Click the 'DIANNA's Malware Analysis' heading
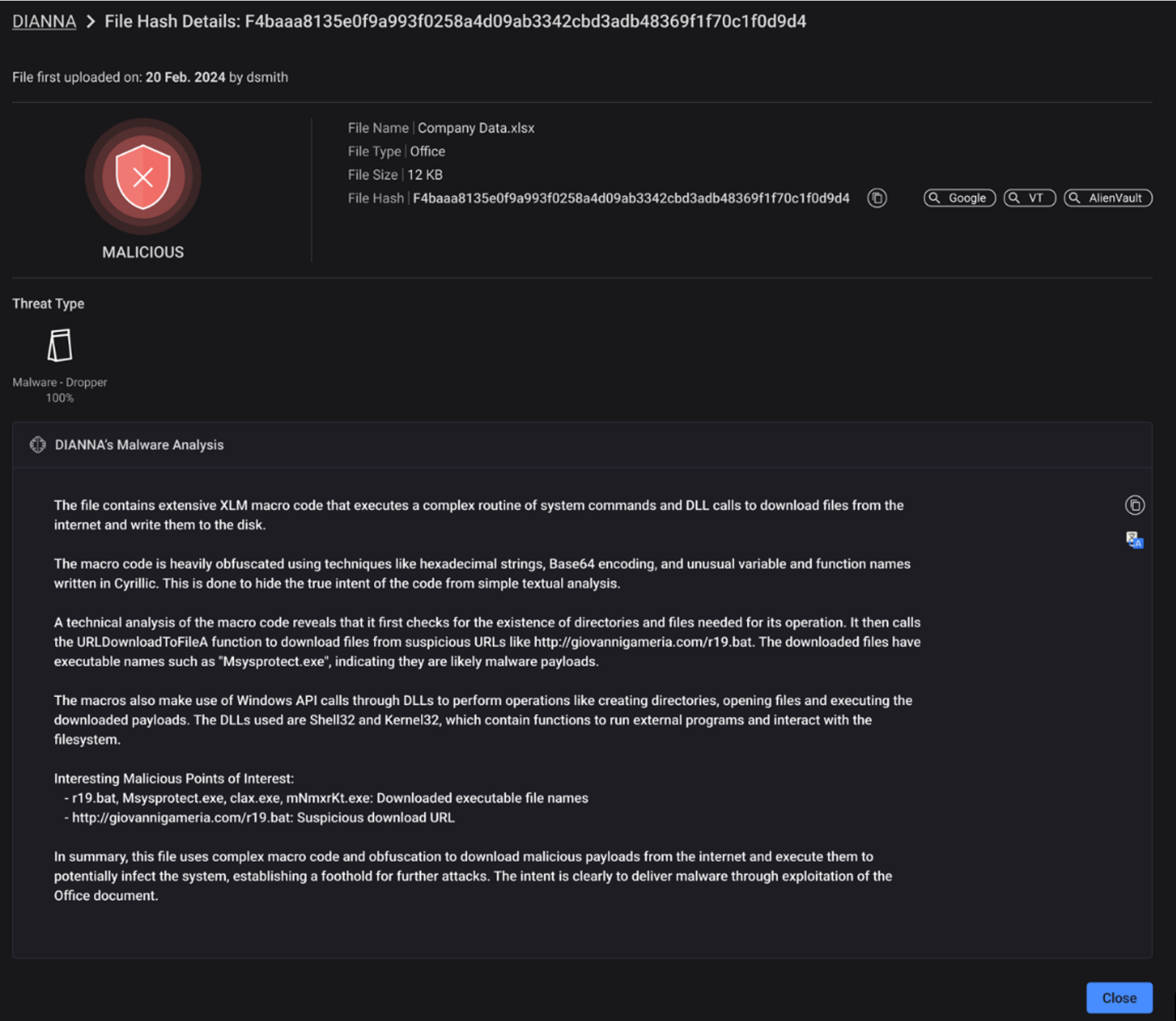This screenshot has width=1176, height=1021. coord(139,445)
